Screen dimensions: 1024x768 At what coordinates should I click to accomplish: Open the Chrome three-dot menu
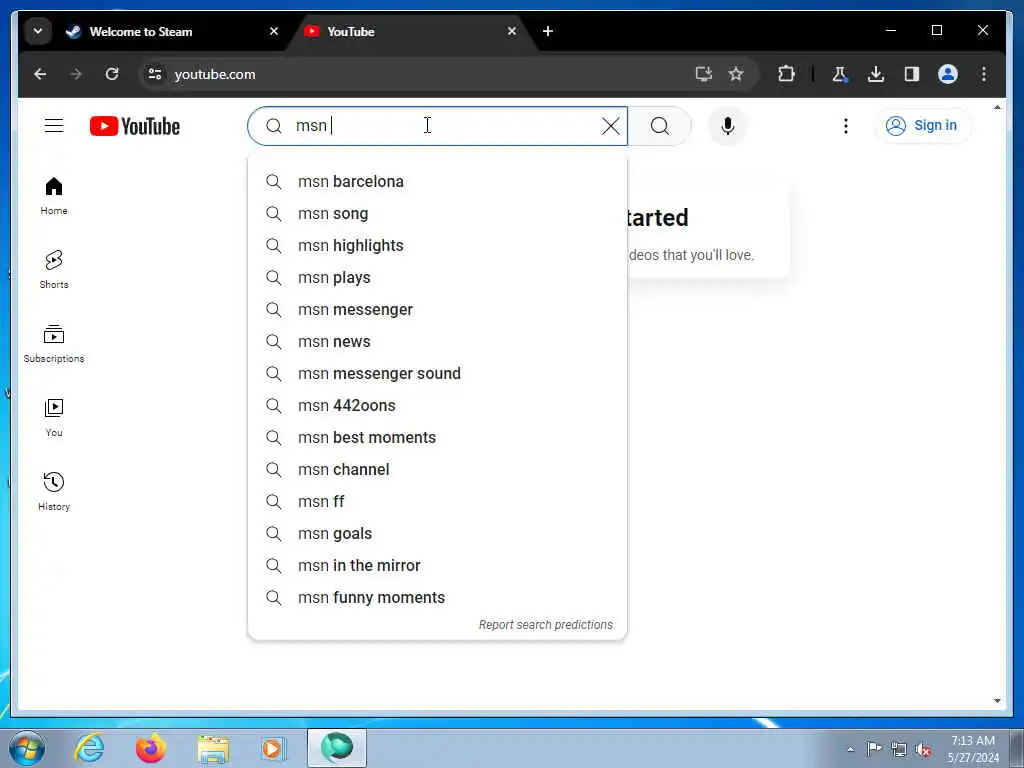coord(984,74)
